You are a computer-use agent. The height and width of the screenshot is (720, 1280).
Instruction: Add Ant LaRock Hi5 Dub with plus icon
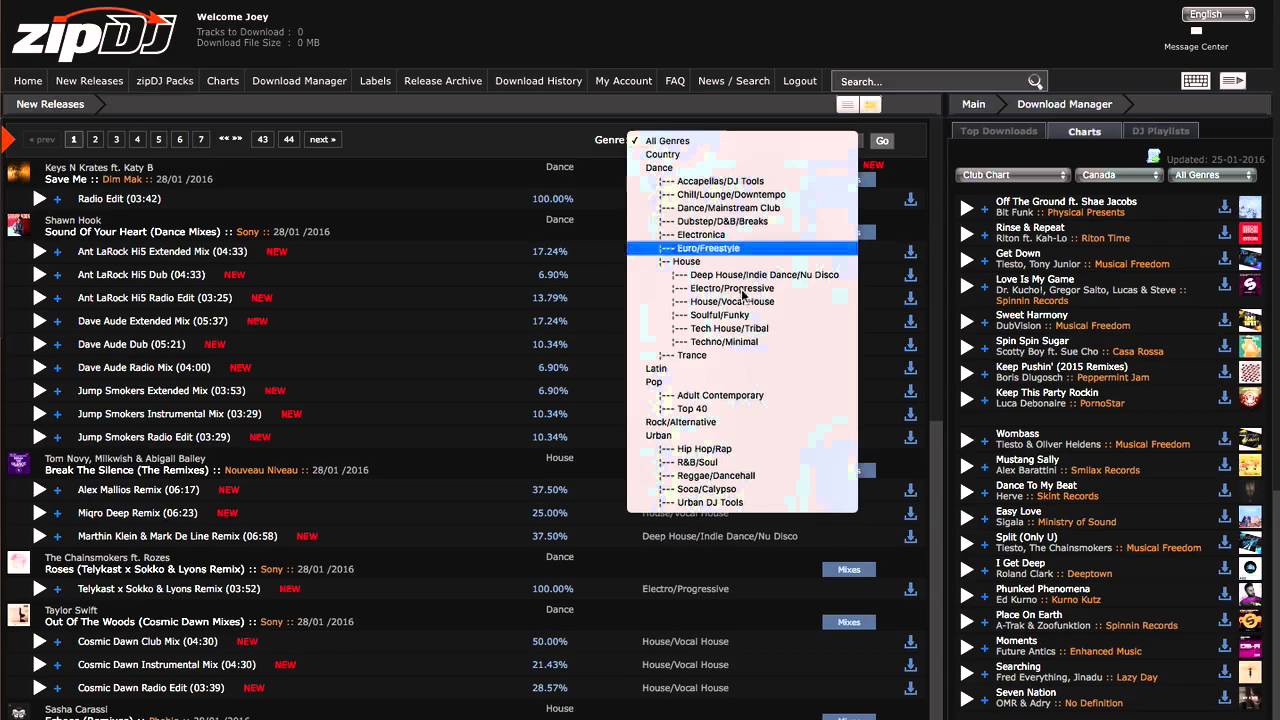pyautogui.click(x=57, y=275)
